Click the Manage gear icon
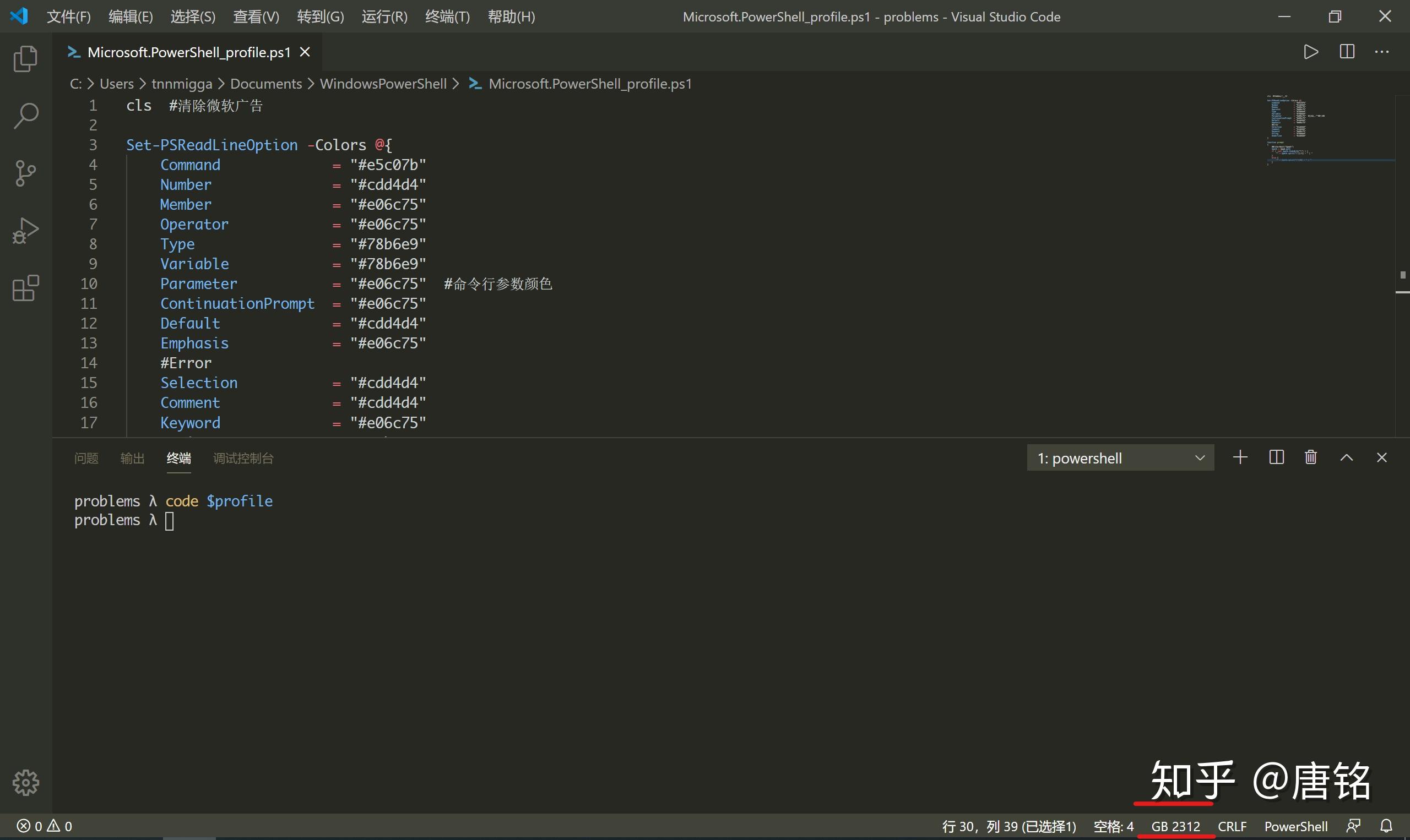The height and width of the screenshot is (840, 1410). tap(25, 782)
